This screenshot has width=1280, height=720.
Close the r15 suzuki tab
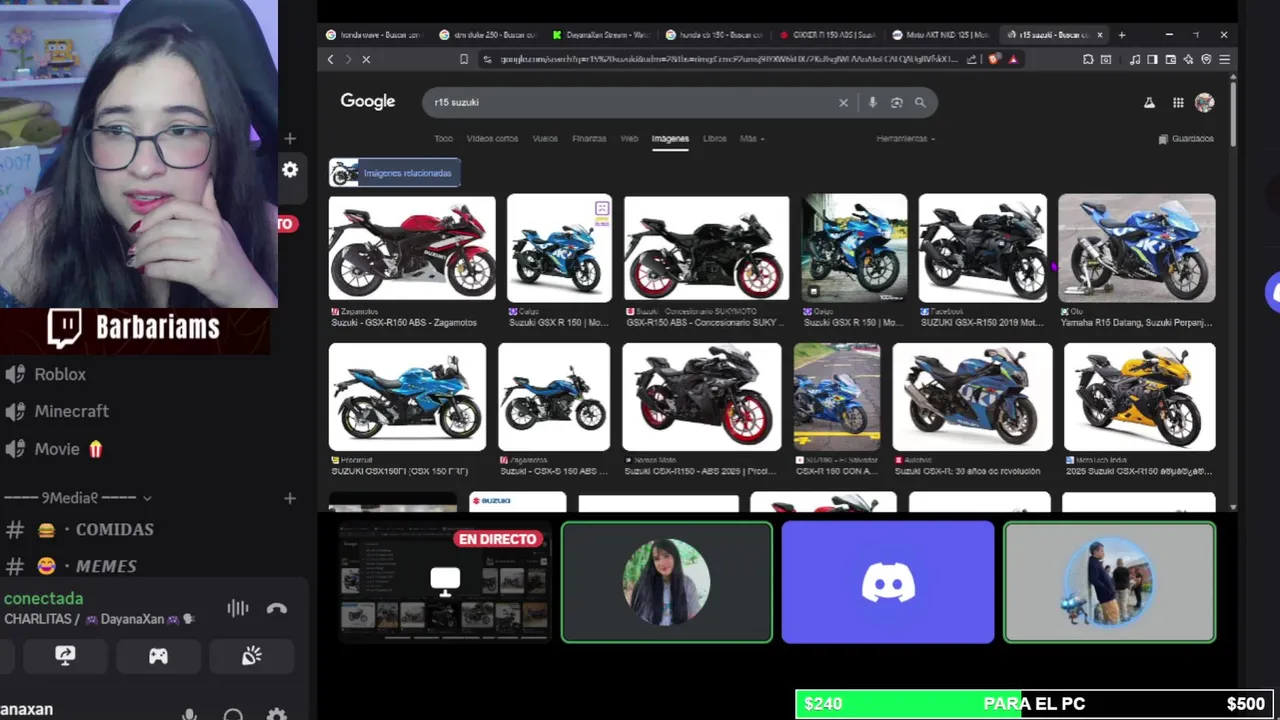tap(1100, 35)
